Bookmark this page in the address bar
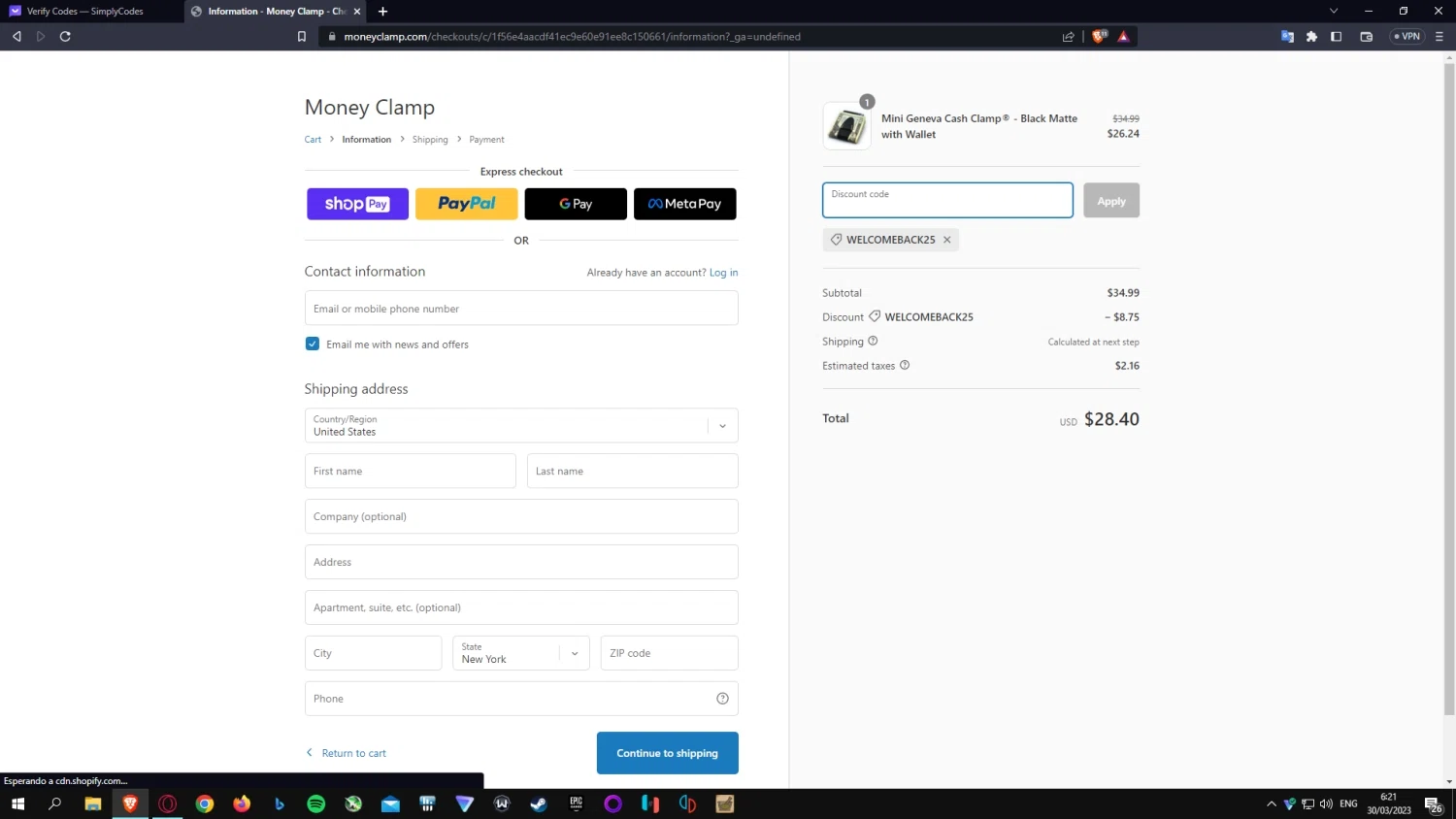The height and width of the screenshot is (819, 1456). coord(302,37)
